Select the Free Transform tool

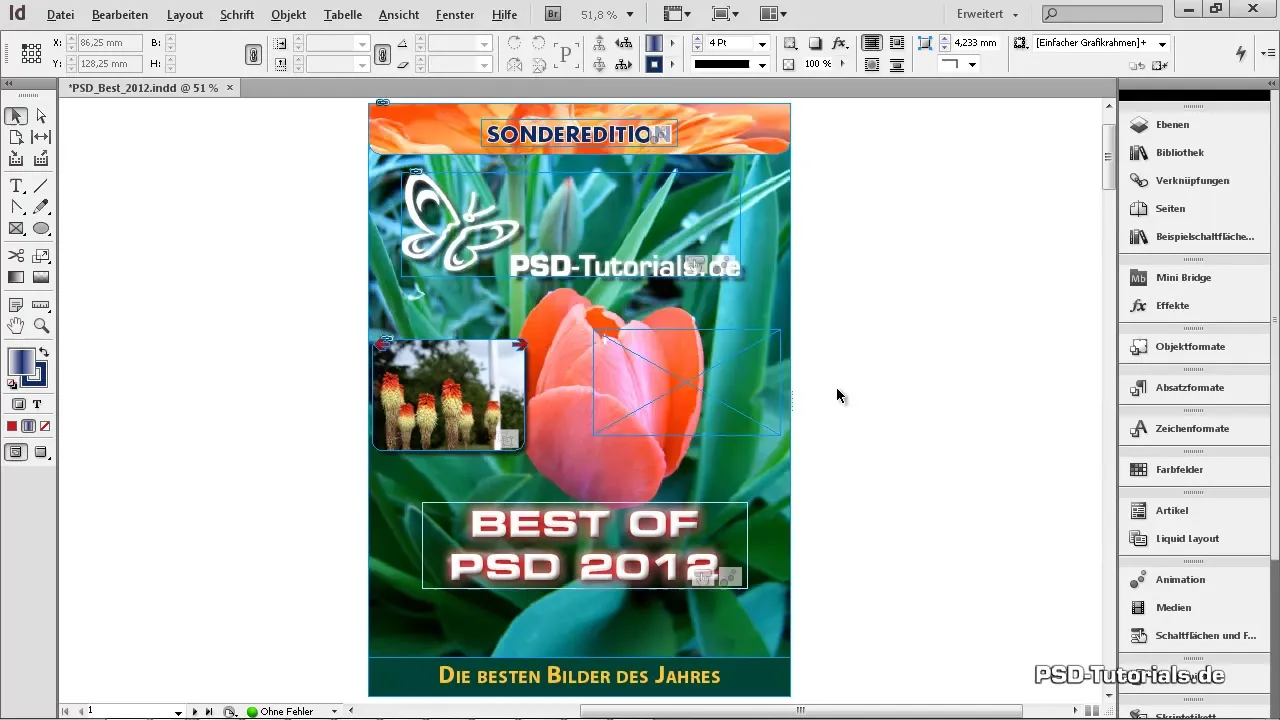click(41, 256)
